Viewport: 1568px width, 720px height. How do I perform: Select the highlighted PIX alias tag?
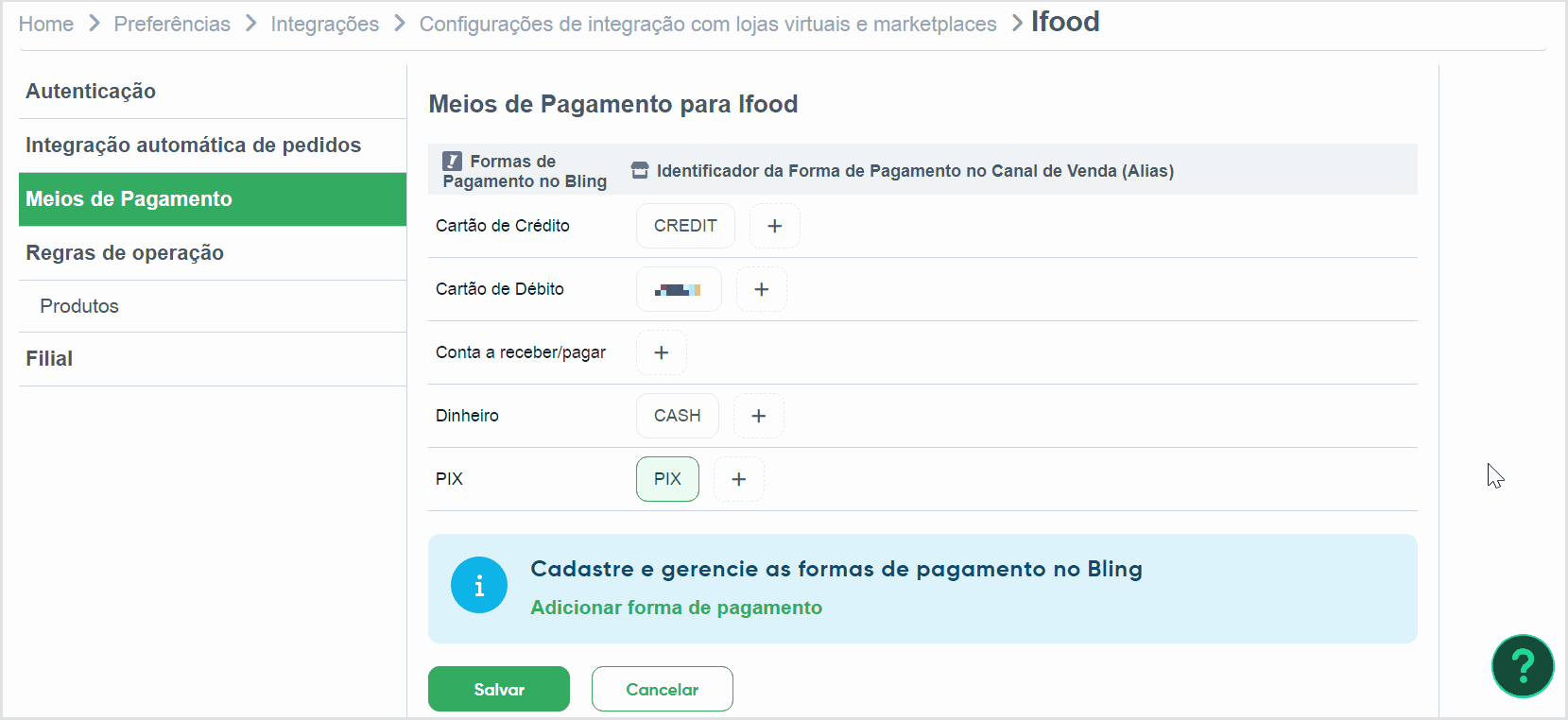point(667,479)
